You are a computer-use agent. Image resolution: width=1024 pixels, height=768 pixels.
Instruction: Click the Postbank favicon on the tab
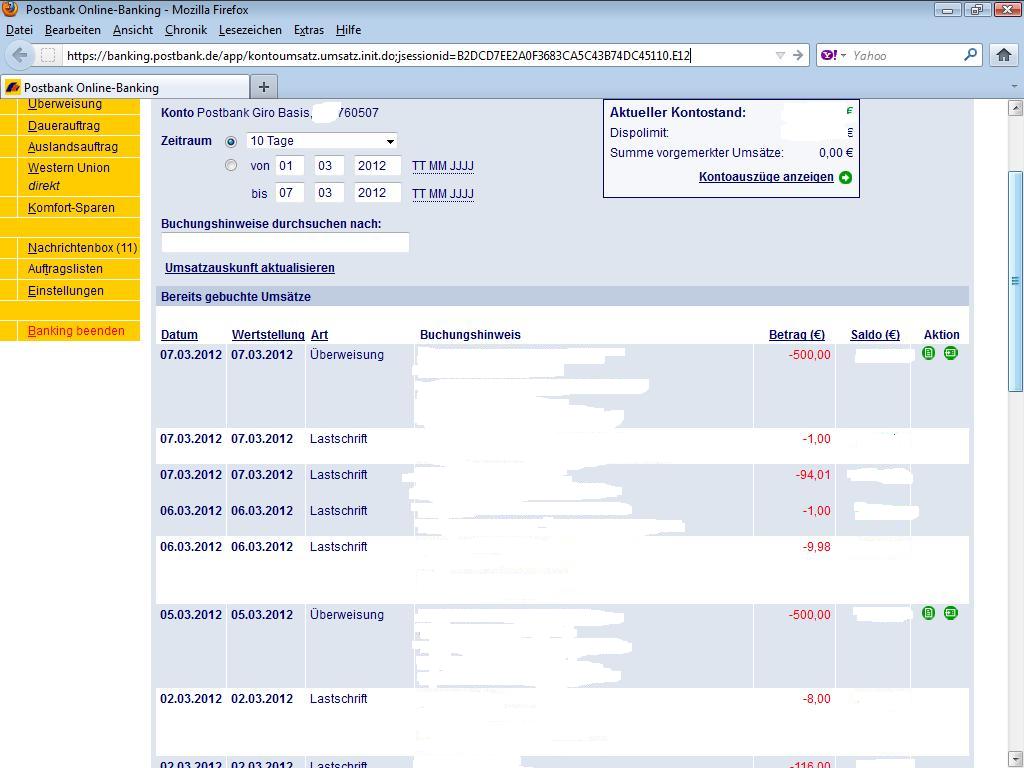12,88
